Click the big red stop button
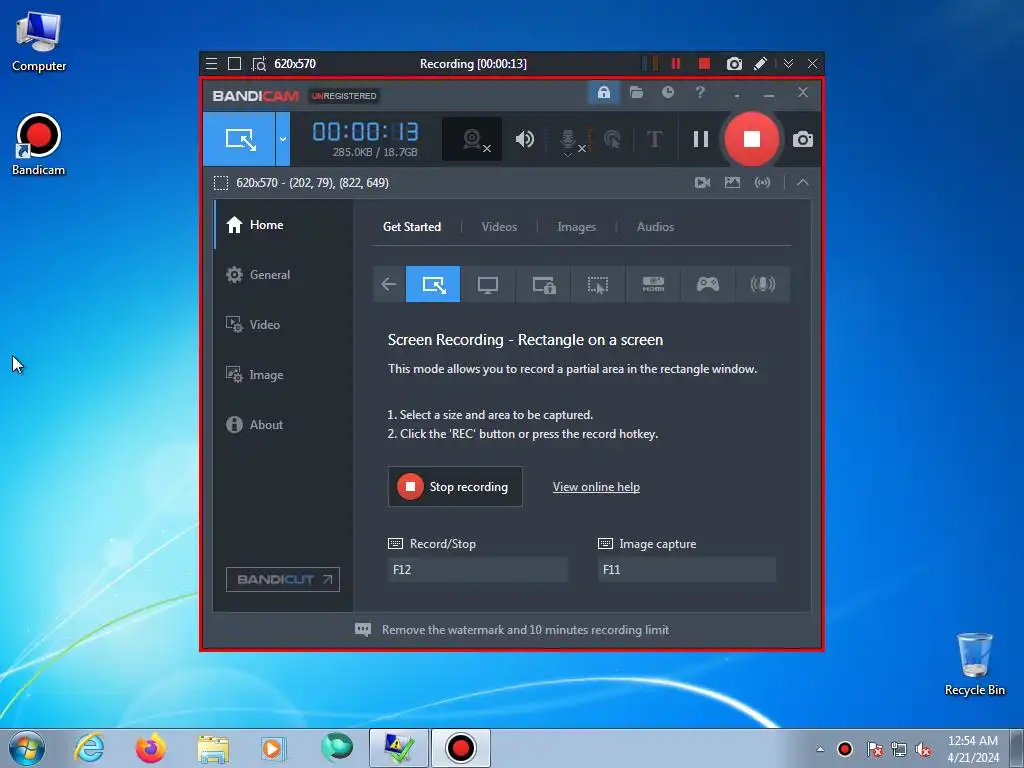 point(752,138)
